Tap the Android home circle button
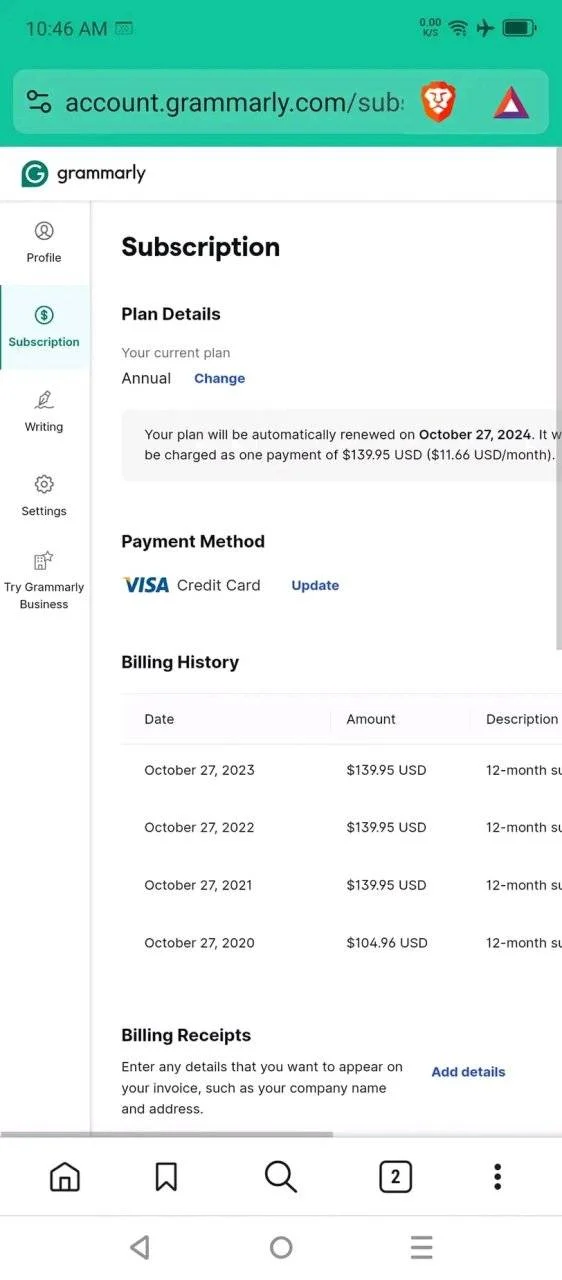Image resolution: width=562 pixels, height=1280 pixels. pos(281,1247)
